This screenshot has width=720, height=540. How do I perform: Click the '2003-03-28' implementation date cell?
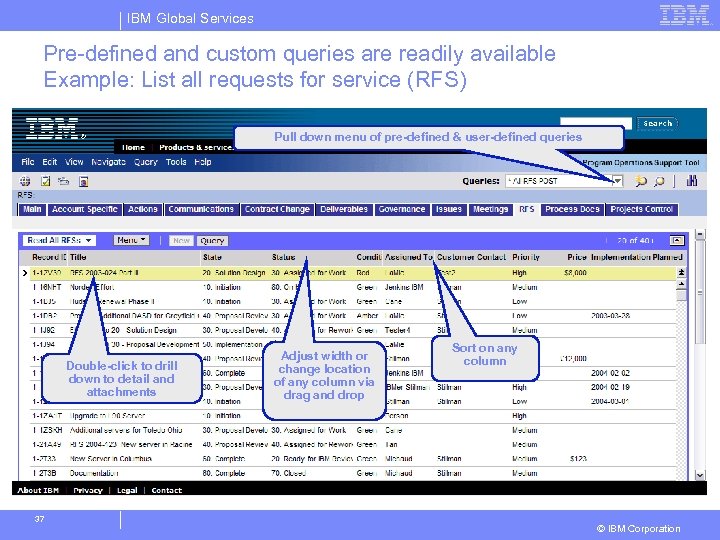tap(610, 316)
